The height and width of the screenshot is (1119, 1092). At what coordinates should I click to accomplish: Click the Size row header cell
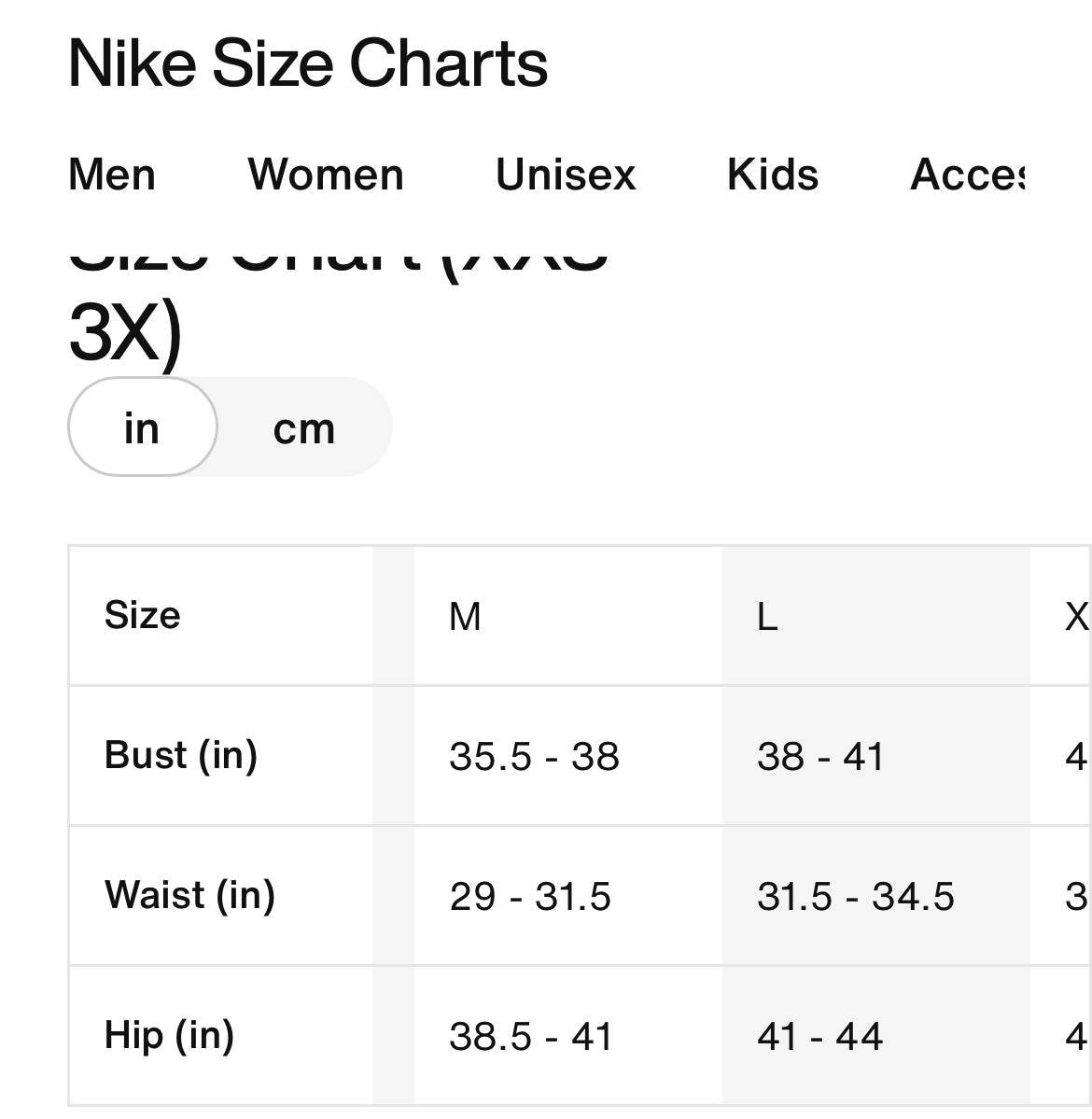[x=143, y=615]
